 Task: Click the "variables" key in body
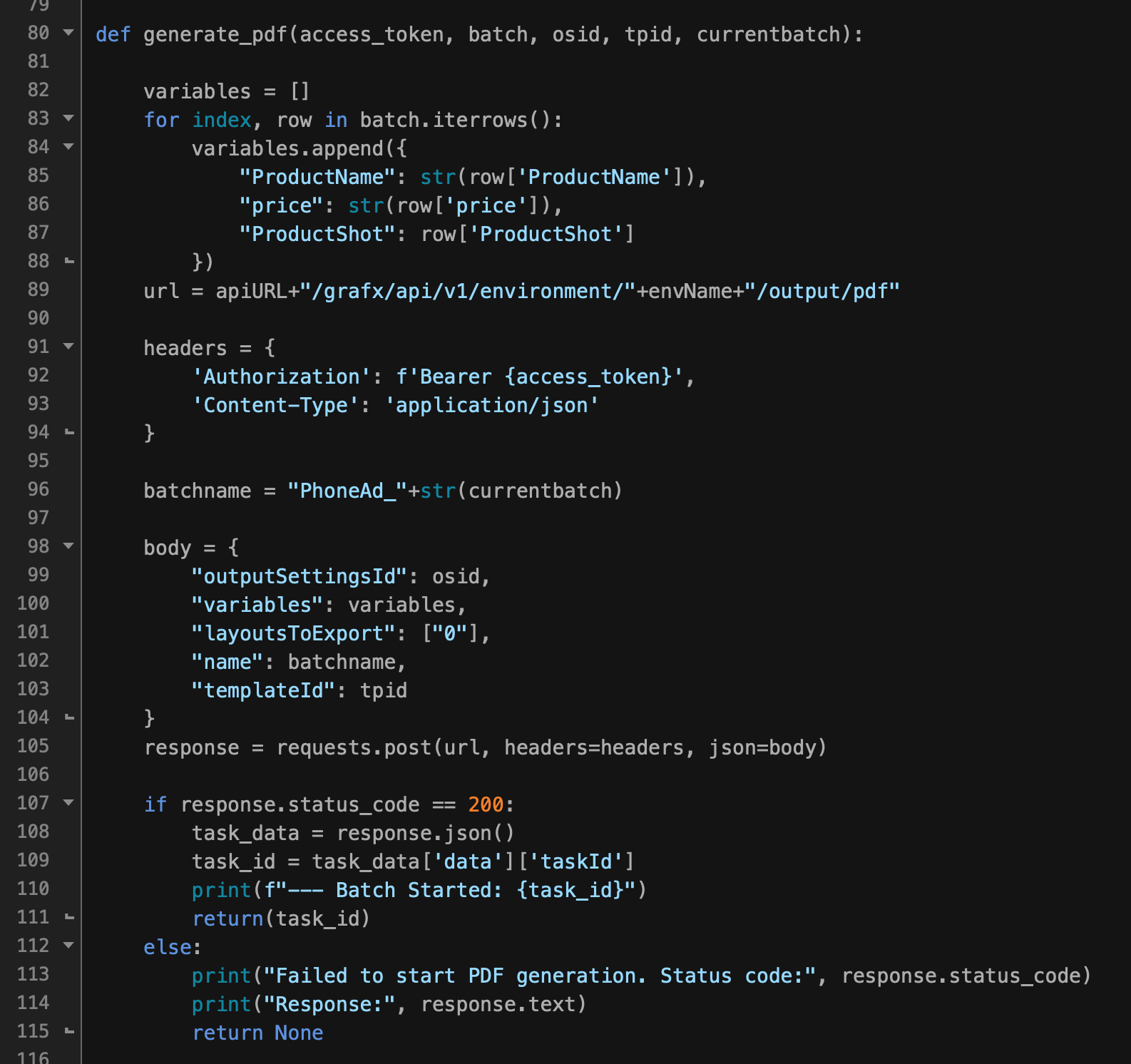tap(257, 605)
